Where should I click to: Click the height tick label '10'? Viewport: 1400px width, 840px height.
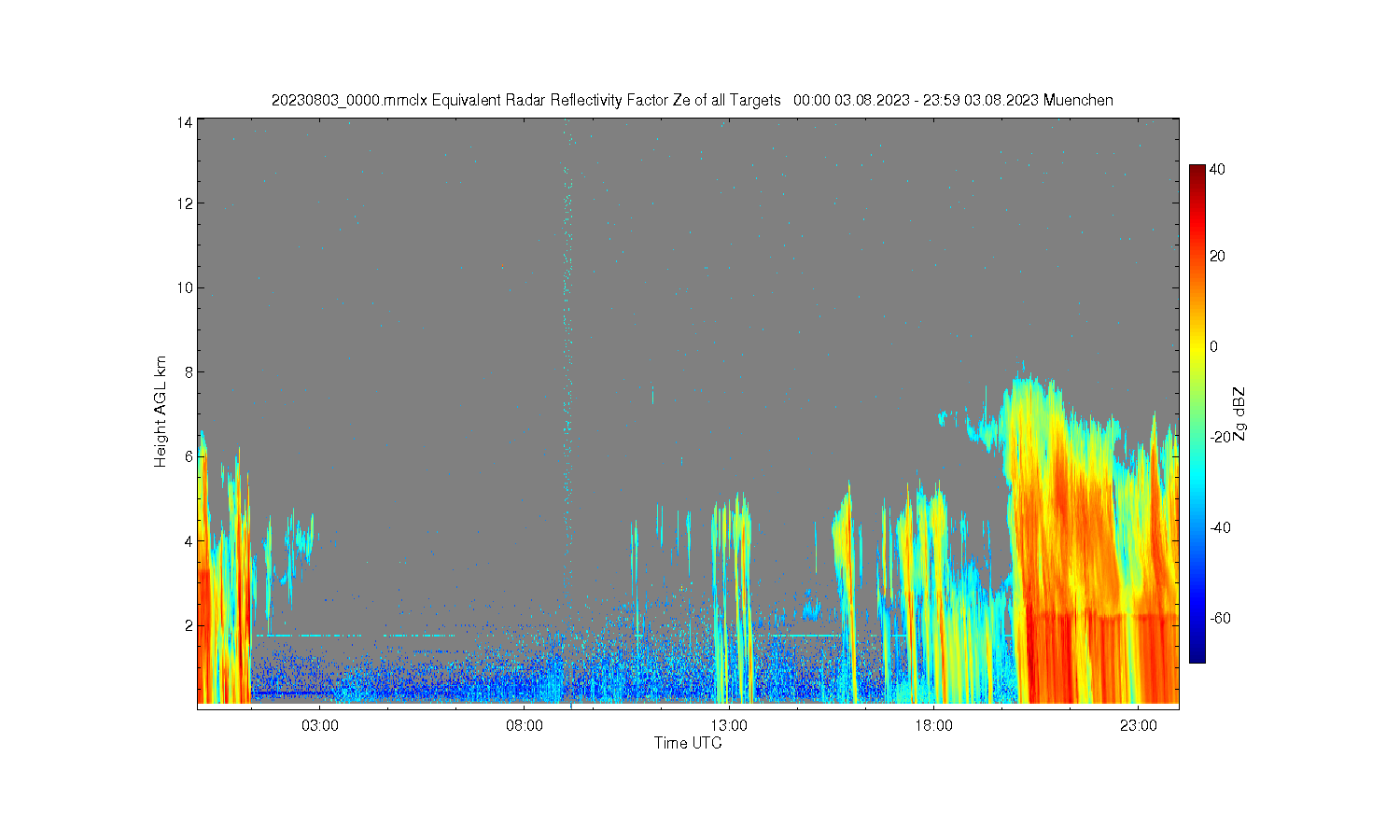click(x=186, y=287)
